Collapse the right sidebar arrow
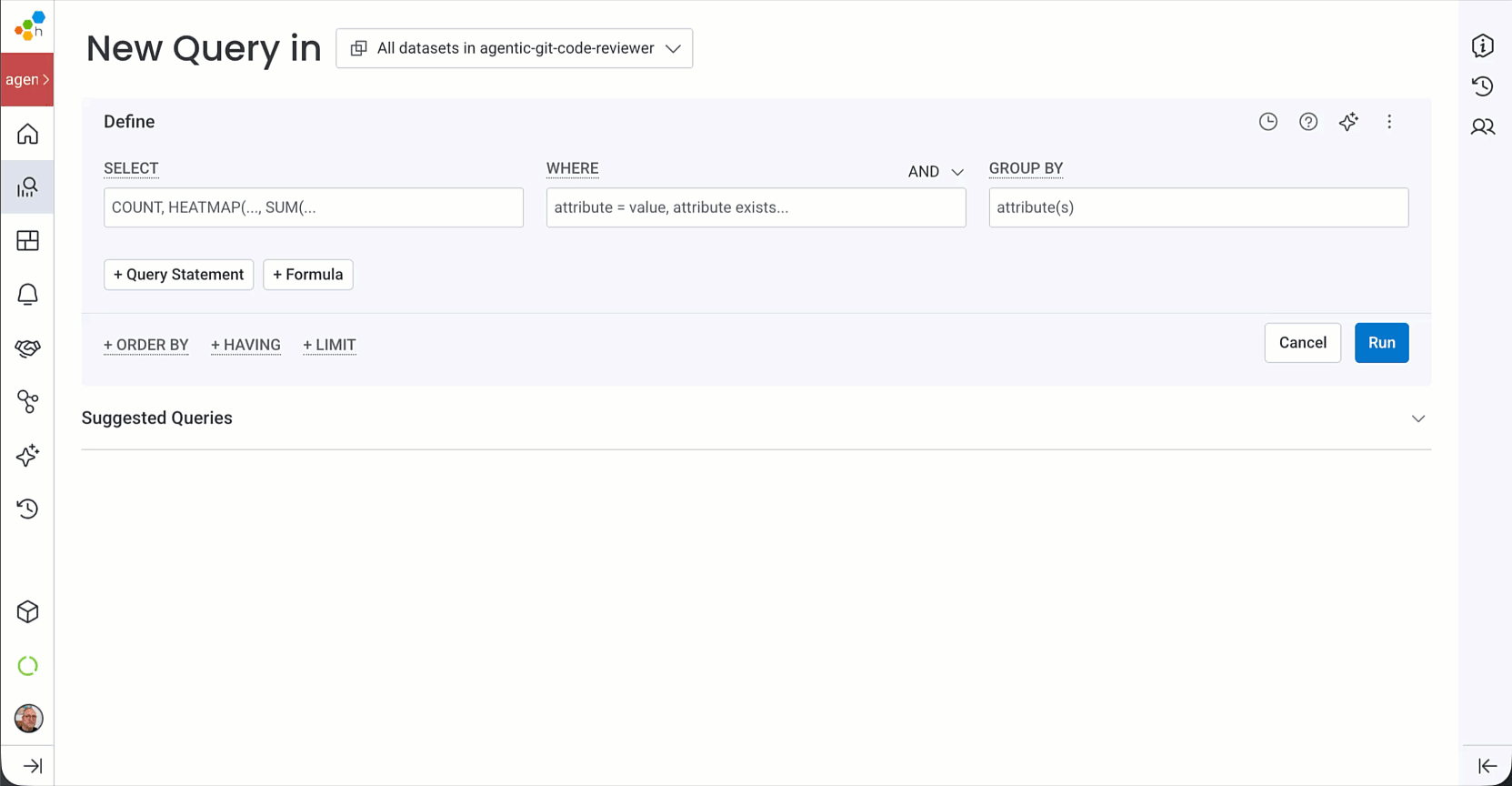The width and height of the screenshot is (1512, 786). [1487, 766]
